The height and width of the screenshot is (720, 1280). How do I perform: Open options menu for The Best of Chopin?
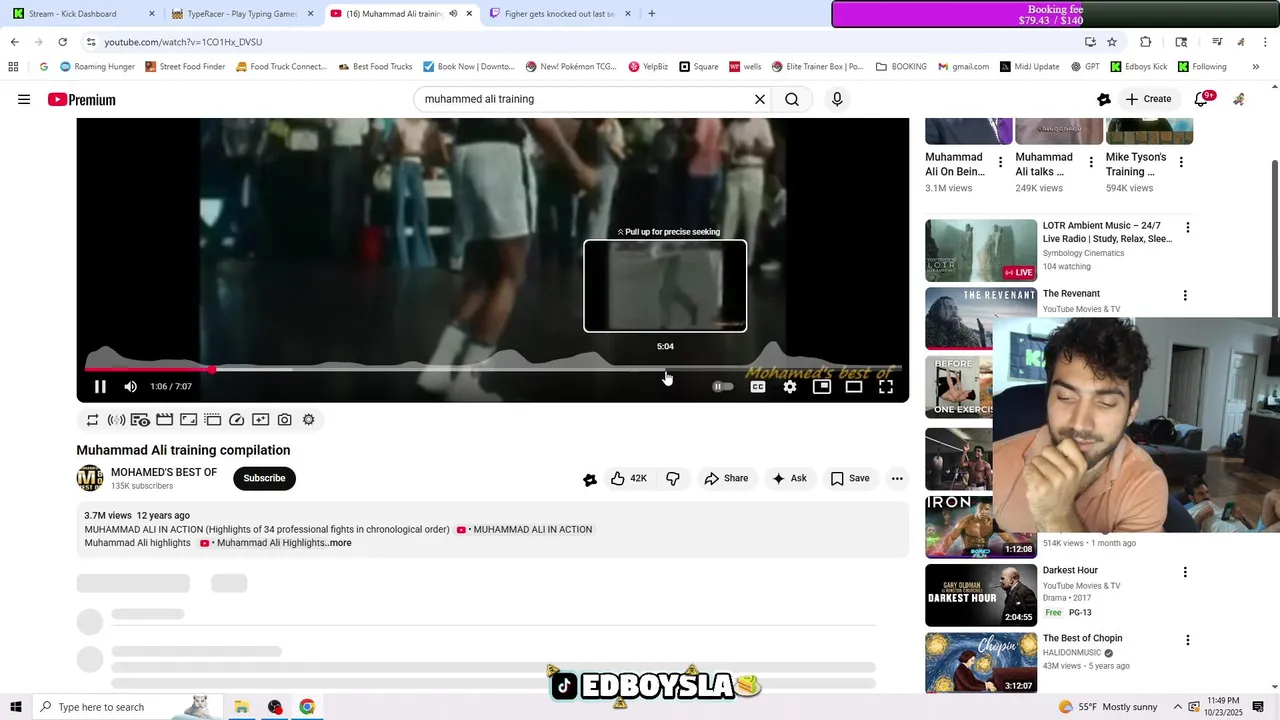(1188, 640)
